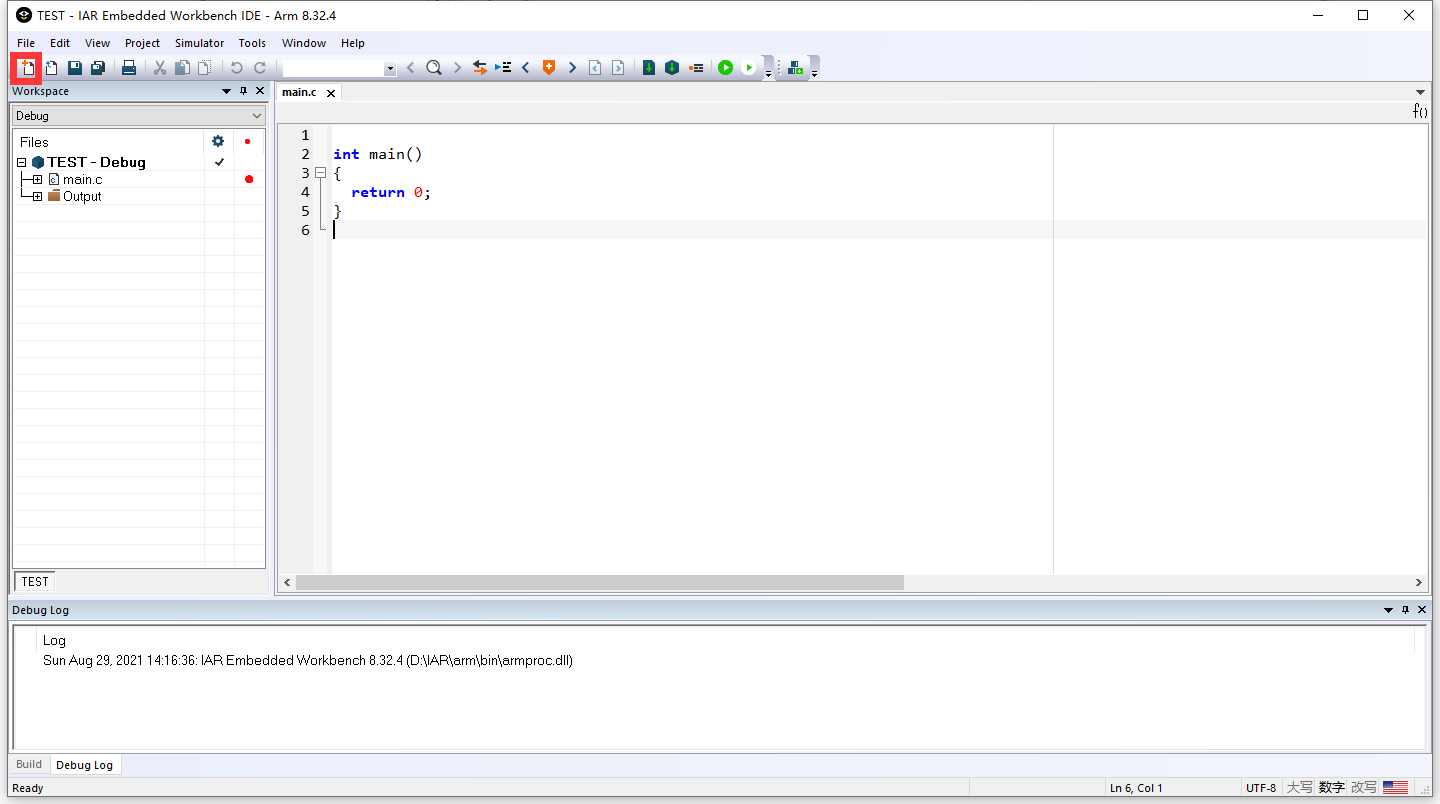This screenshot has width=1440, height=804.
Task: Save the current file via toolbar
Action: (x=74, y=68)
